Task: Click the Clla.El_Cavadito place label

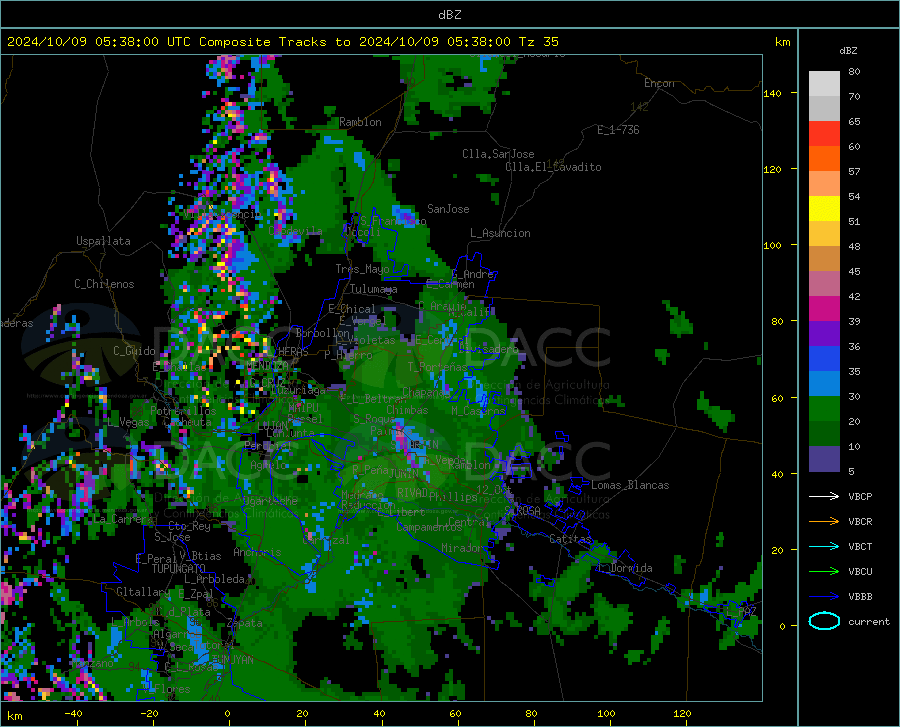Action: point(553,167)
